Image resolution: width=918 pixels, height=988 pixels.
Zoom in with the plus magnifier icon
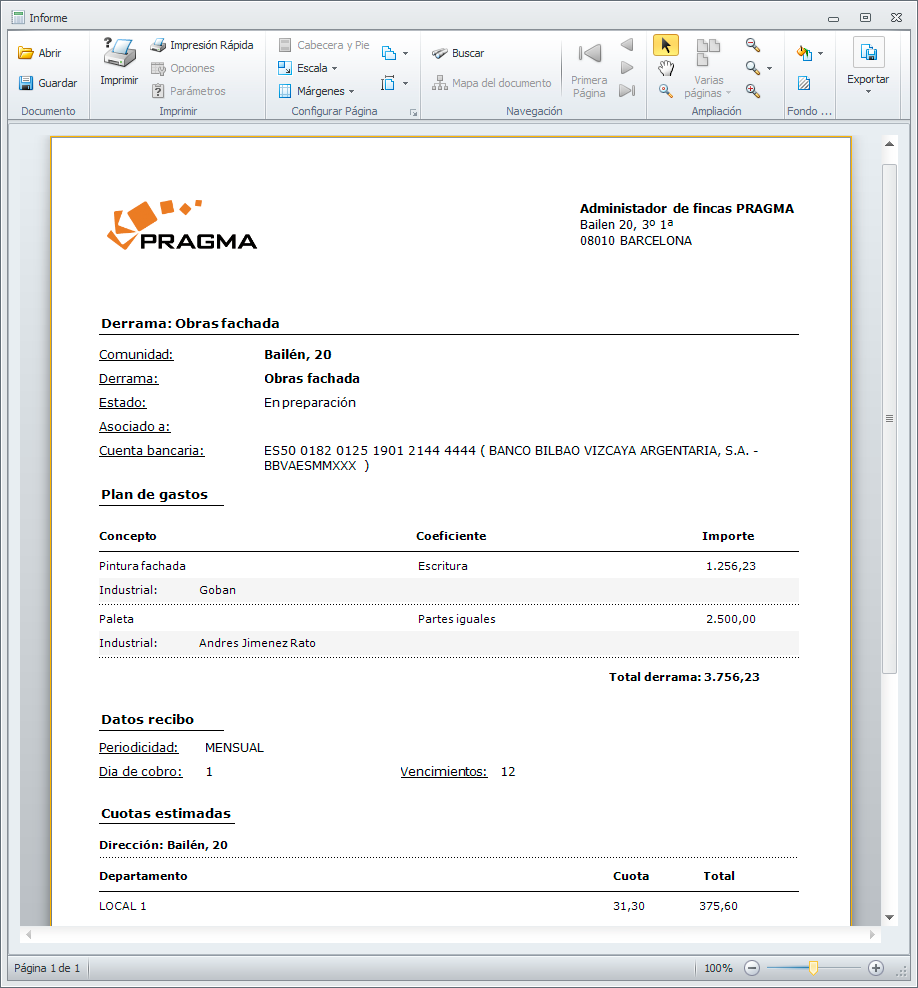(753, 91)
